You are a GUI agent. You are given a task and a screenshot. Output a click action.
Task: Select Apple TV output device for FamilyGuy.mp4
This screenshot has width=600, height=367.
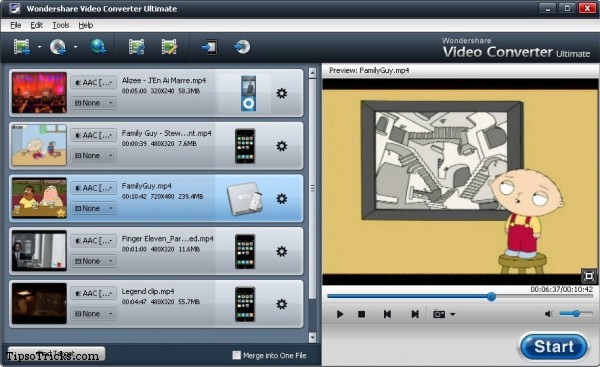pos(245,199)
